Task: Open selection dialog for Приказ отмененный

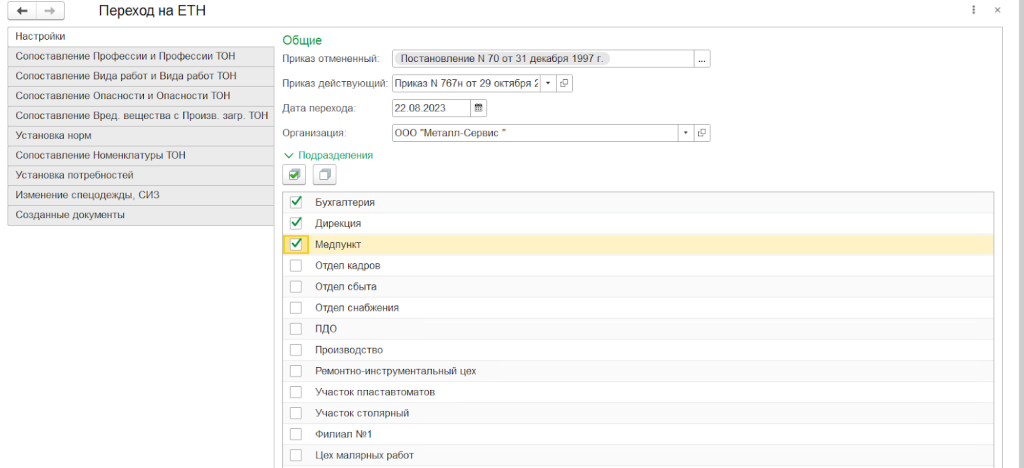Action: 701,59
